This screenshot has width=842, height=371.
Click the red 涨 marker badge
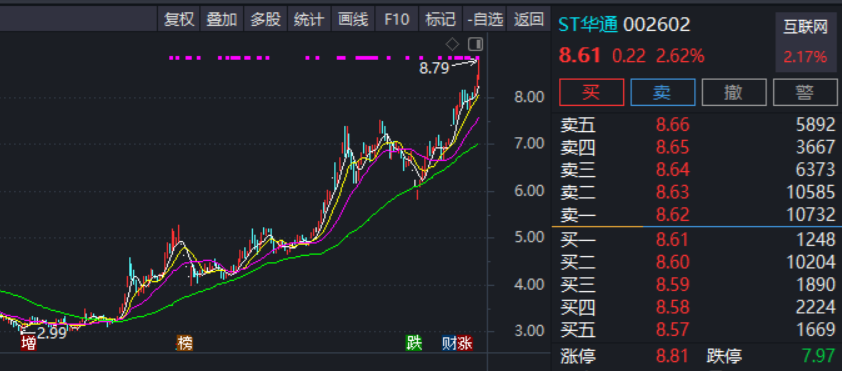(465, 344)
